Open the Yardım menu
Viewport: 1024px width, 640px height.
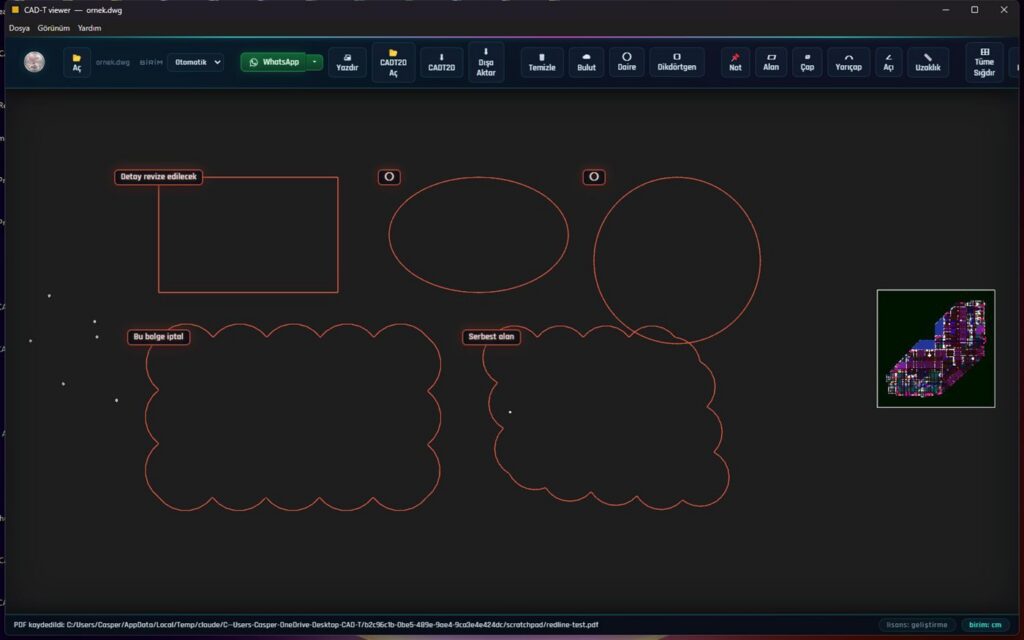[x=89, y=28]
